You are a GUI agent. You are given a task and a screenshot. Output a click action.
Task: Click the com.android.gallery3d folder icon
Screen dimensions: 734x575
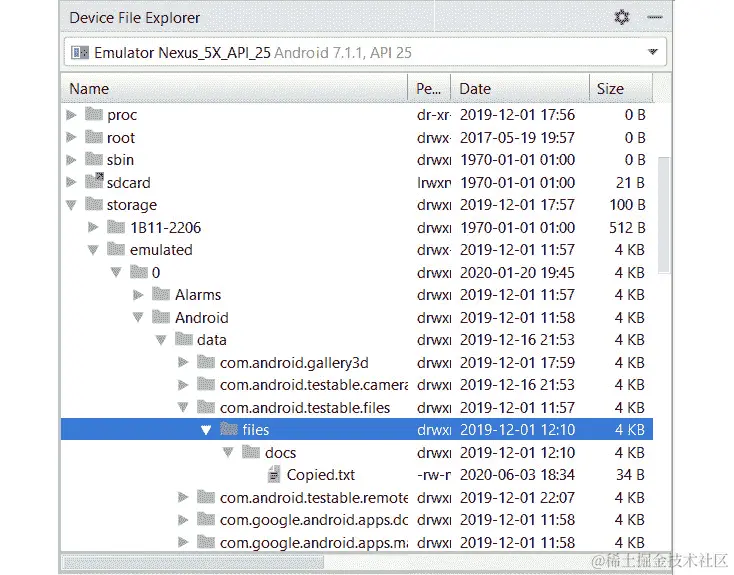(206, 361)
